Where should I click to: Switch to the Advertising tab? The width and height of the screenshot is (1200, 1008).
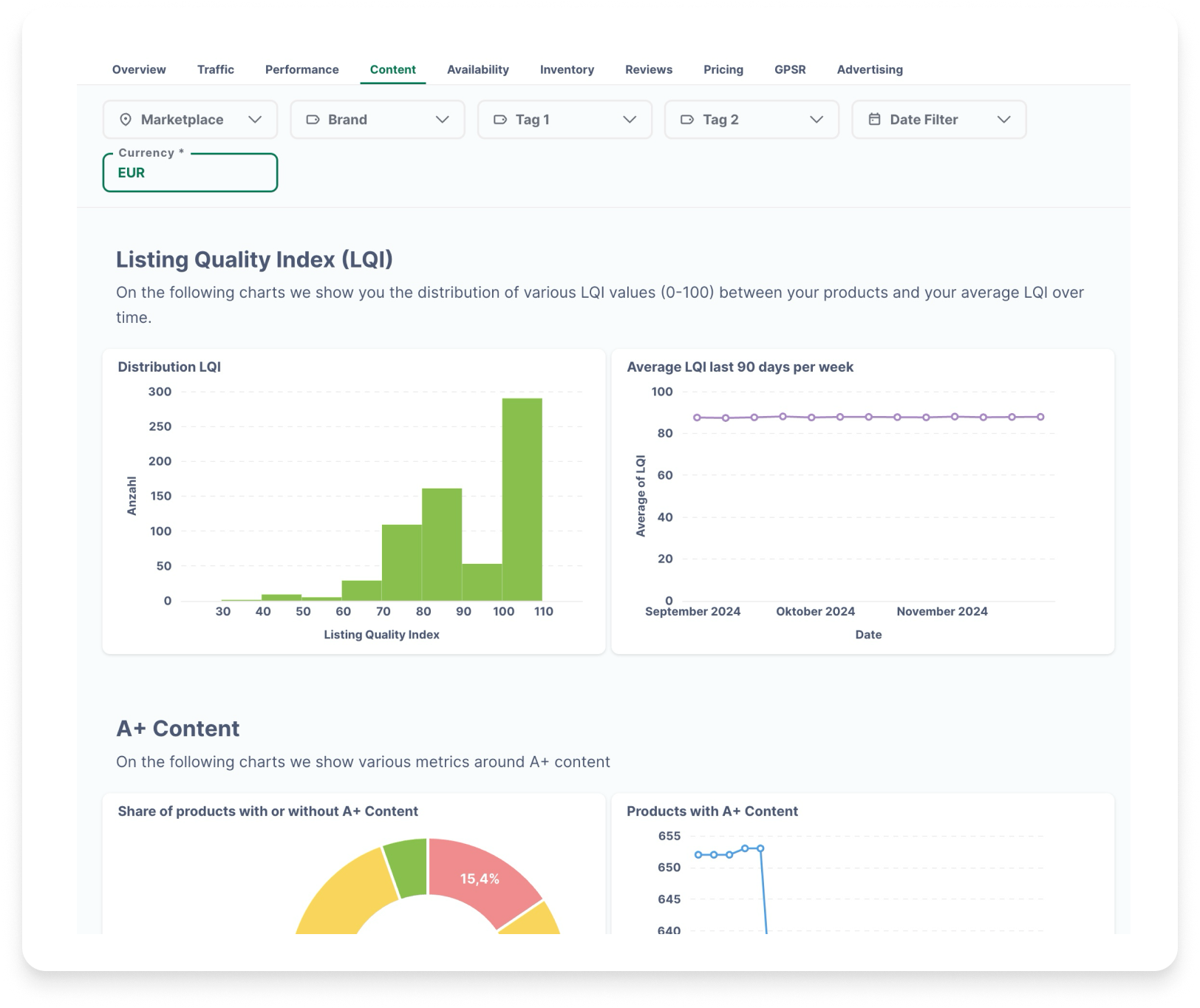[870, 69]
